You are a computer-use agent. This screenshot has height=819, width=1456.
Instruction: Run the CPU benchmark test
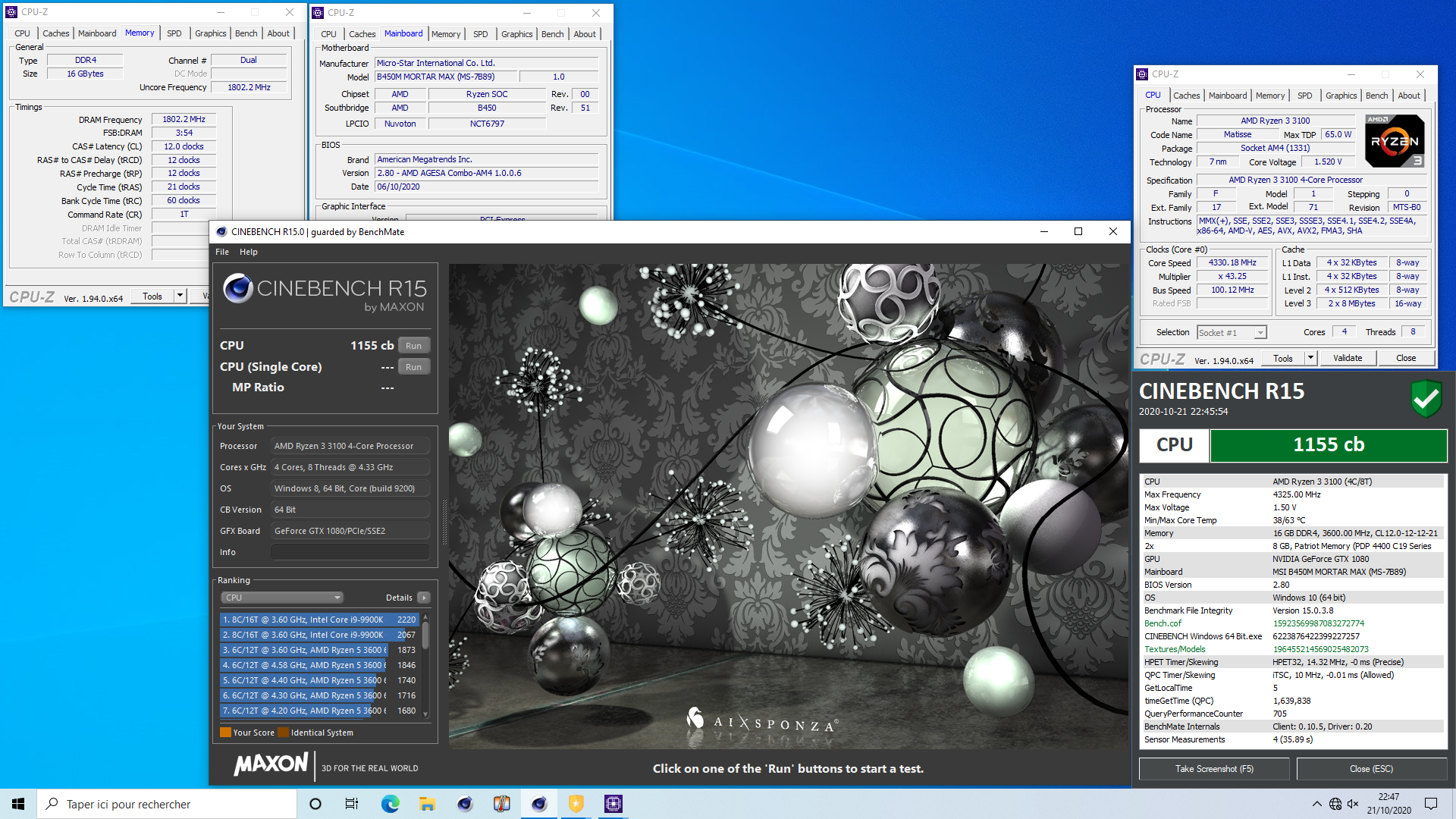tap(413, 346)
